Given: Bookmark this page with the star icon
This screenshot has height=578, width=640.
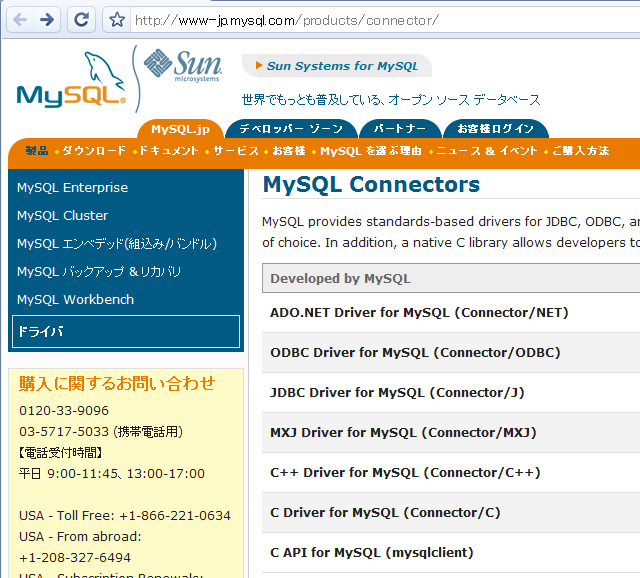Looking at the screenshot, I should point(117,19).
